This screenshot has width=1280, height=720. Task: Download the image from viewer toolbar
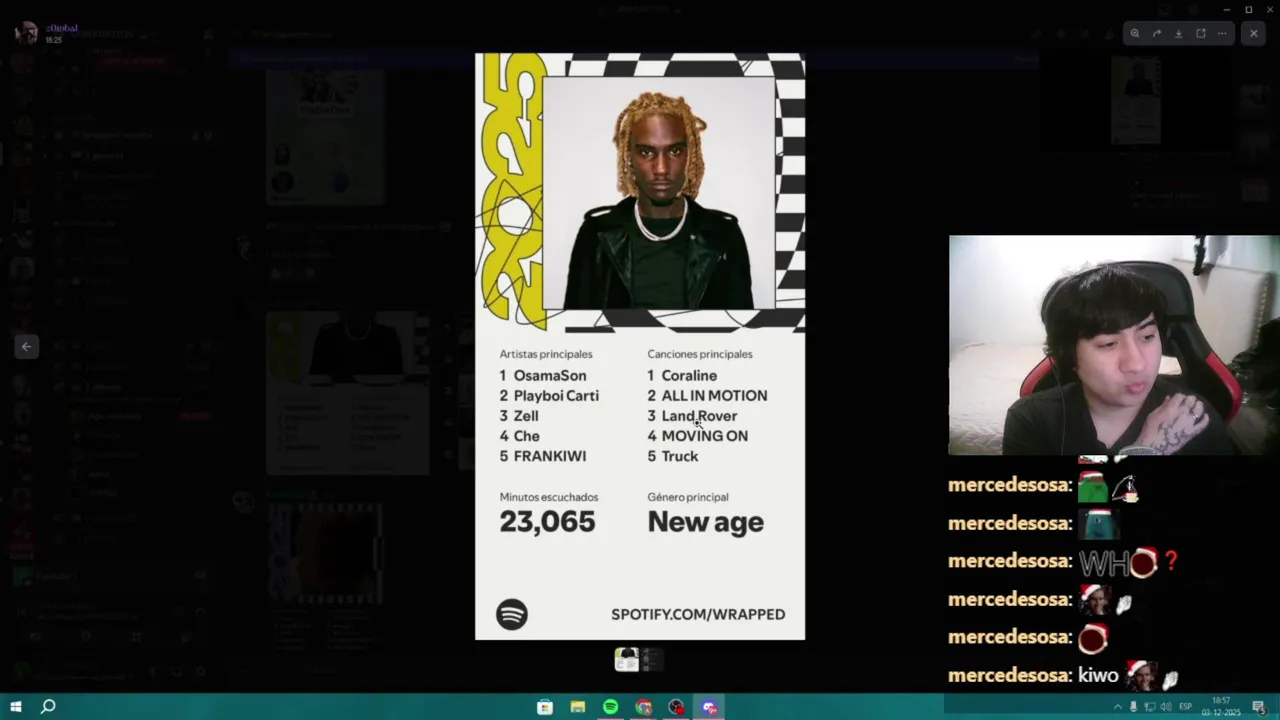coord(1179,33)
